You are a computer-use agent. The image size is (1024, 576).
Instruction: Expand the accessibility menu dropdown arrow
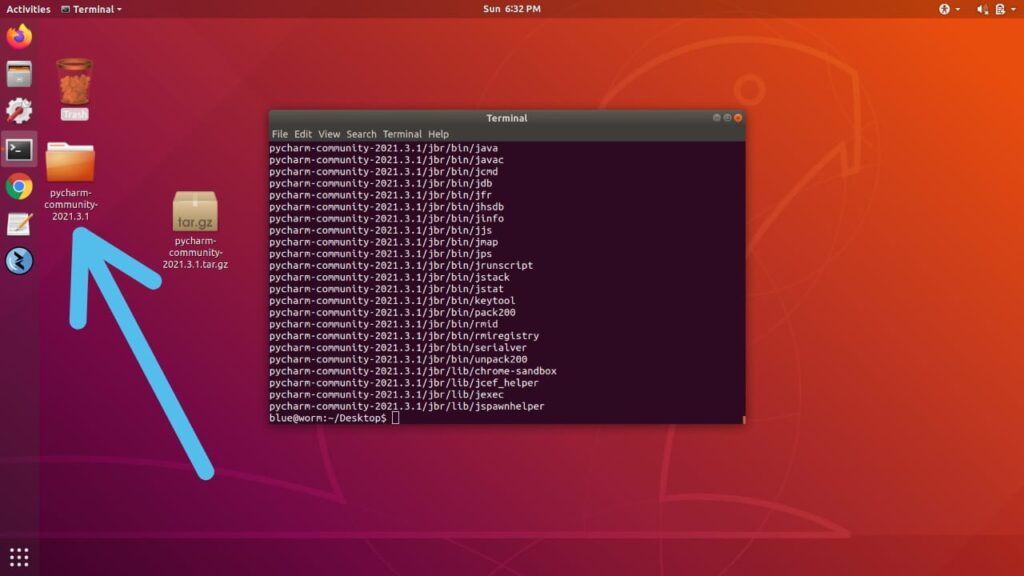957,9
